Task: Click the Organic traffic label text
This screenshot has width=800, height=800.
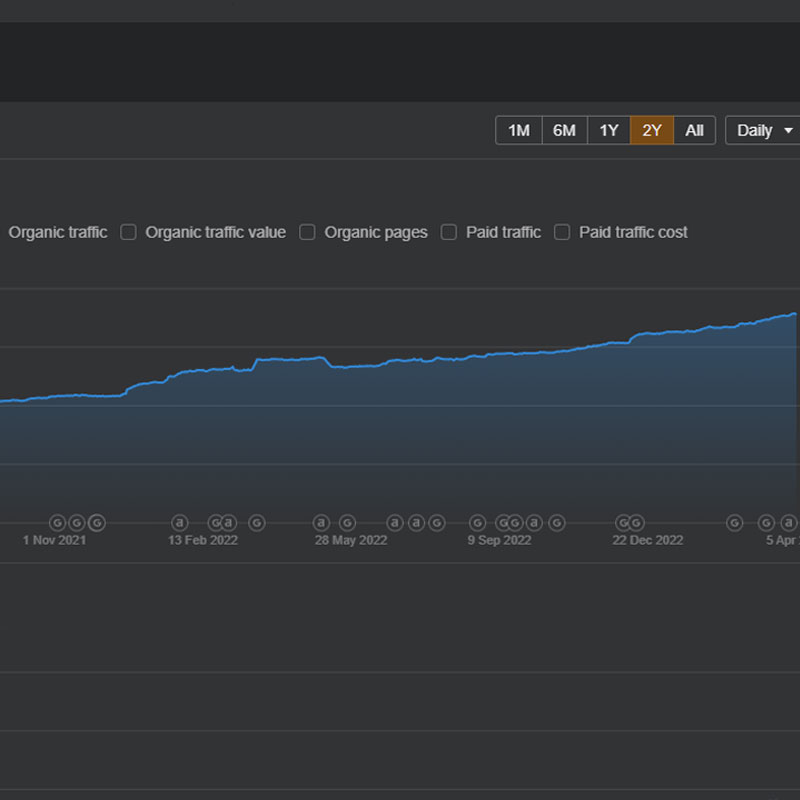Action: 58,233
